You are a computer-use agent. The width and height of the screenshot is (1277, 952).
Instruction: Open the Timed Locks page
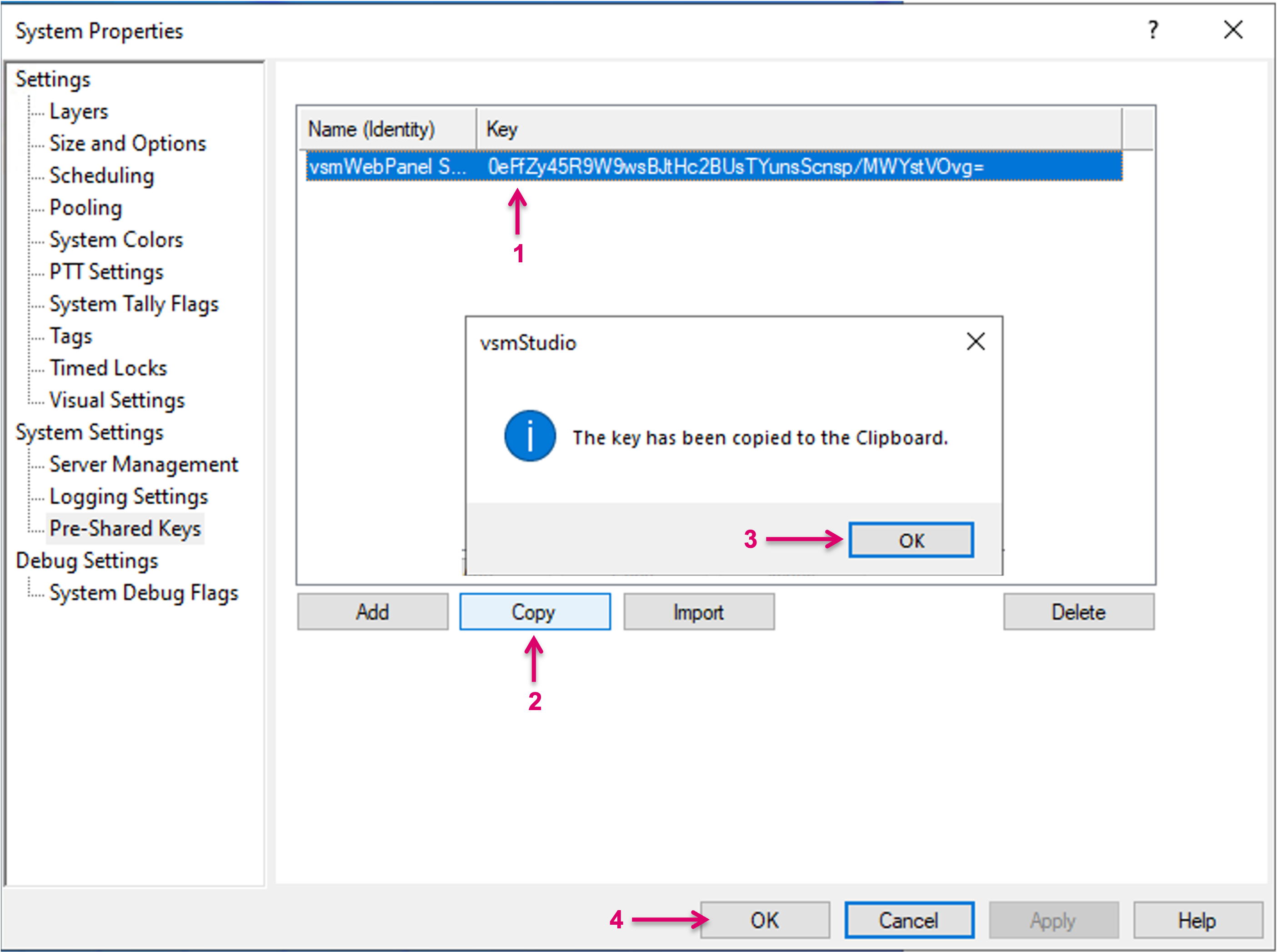[108, 368]
